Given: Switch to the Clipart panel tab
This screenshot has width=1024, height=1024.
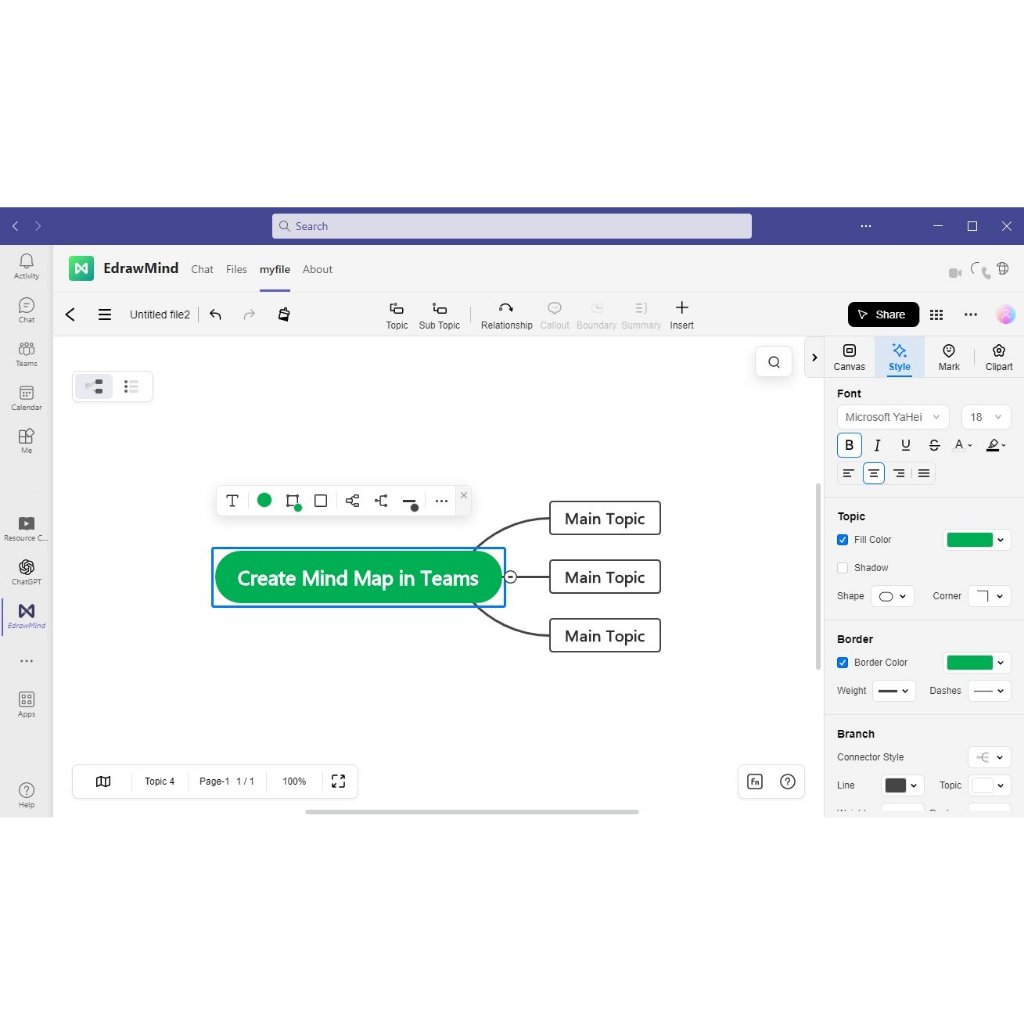Looking at the screenshot, I should coord(999,357).
